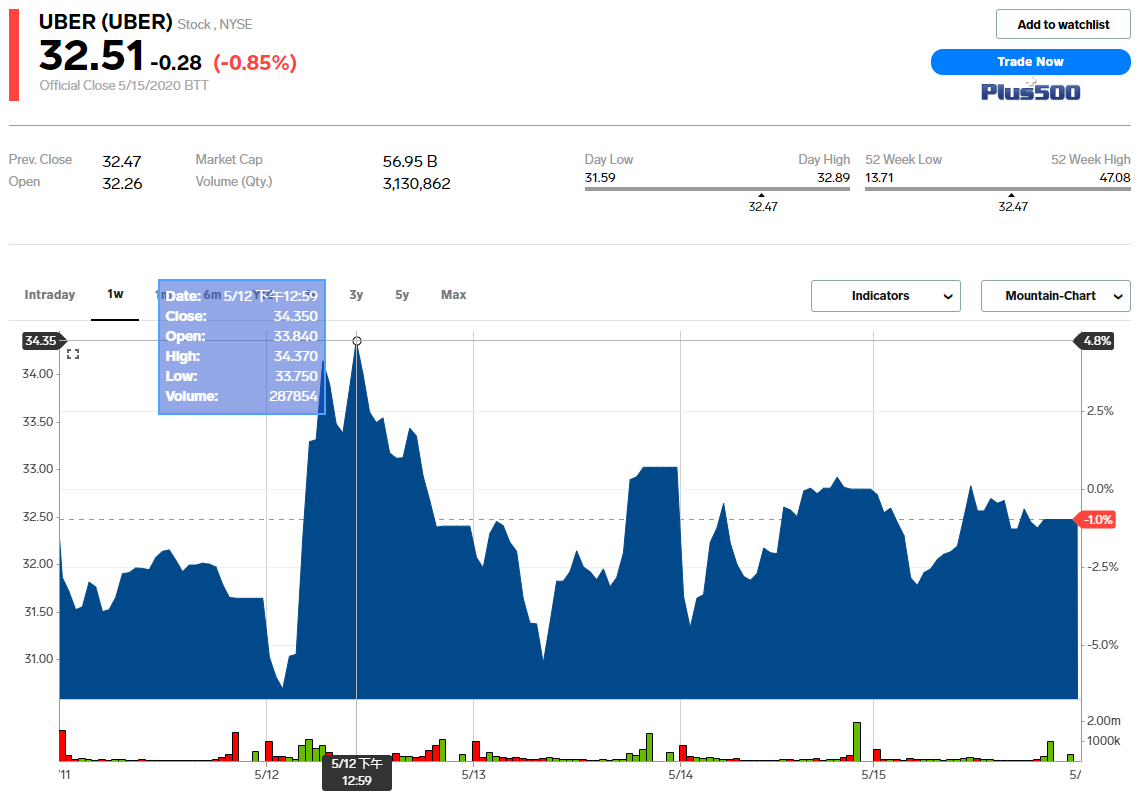The width and height of the screenshot is (1148, 800).
Task: Click the Day range slider pointer
Action: [x=761, y=195]
